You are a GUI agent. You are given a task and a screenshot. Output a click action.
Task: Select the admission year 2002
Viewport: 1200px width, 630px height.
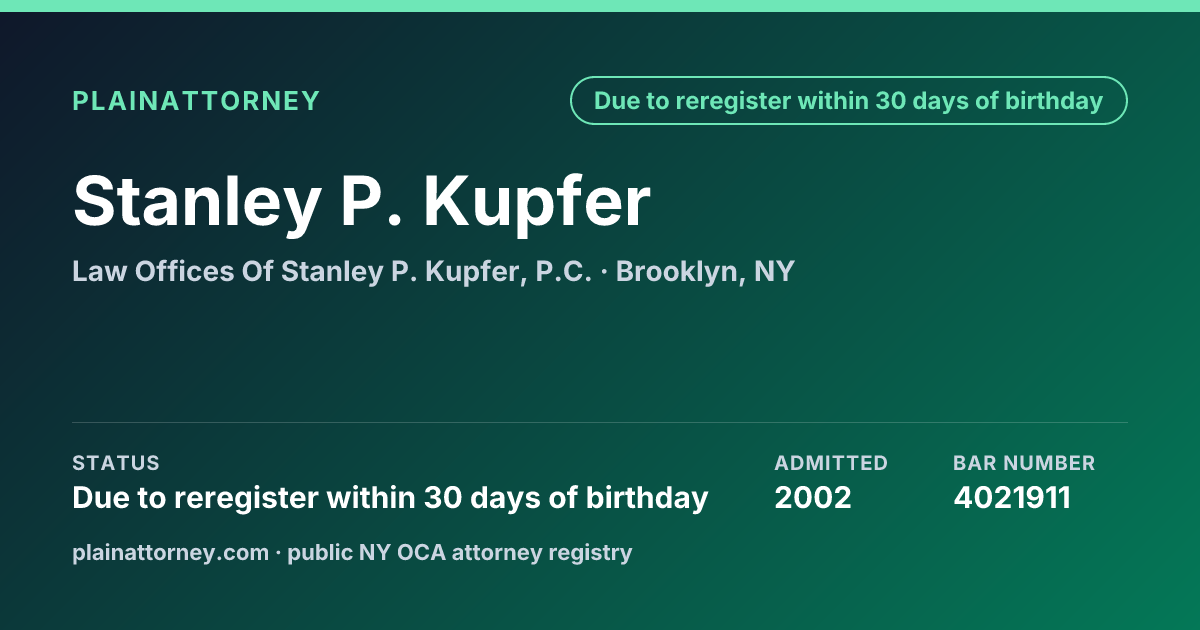click(x=813, y=497)
